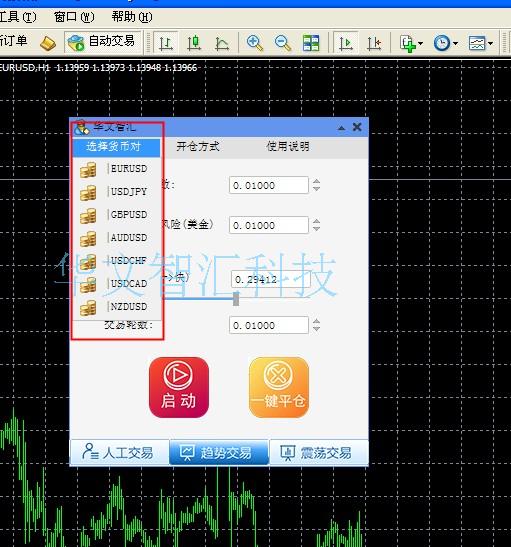The image size is (511, 547).
Task: Switch to the 趋势交易 trend trading tab
Action: (x=219, y=452)
